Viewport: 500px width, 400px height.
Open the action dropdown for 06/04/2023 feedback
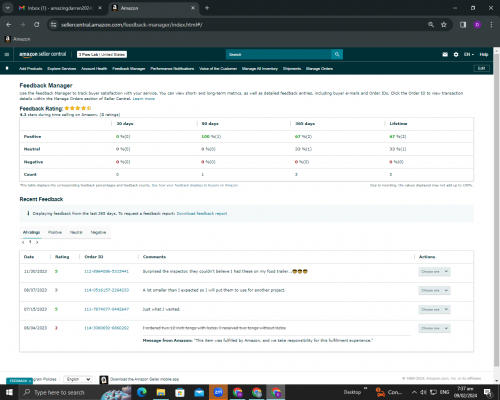pyautogui.click(x=434, y=328)
